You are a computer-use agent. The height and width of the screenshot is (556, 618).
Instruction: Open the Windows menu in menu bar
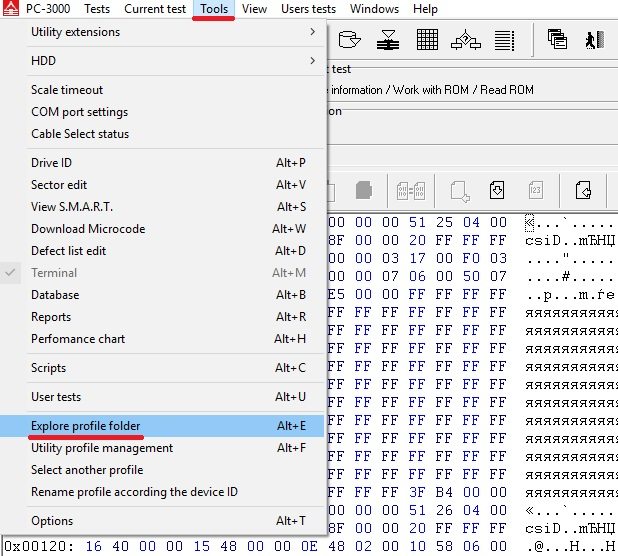(374, 9)
